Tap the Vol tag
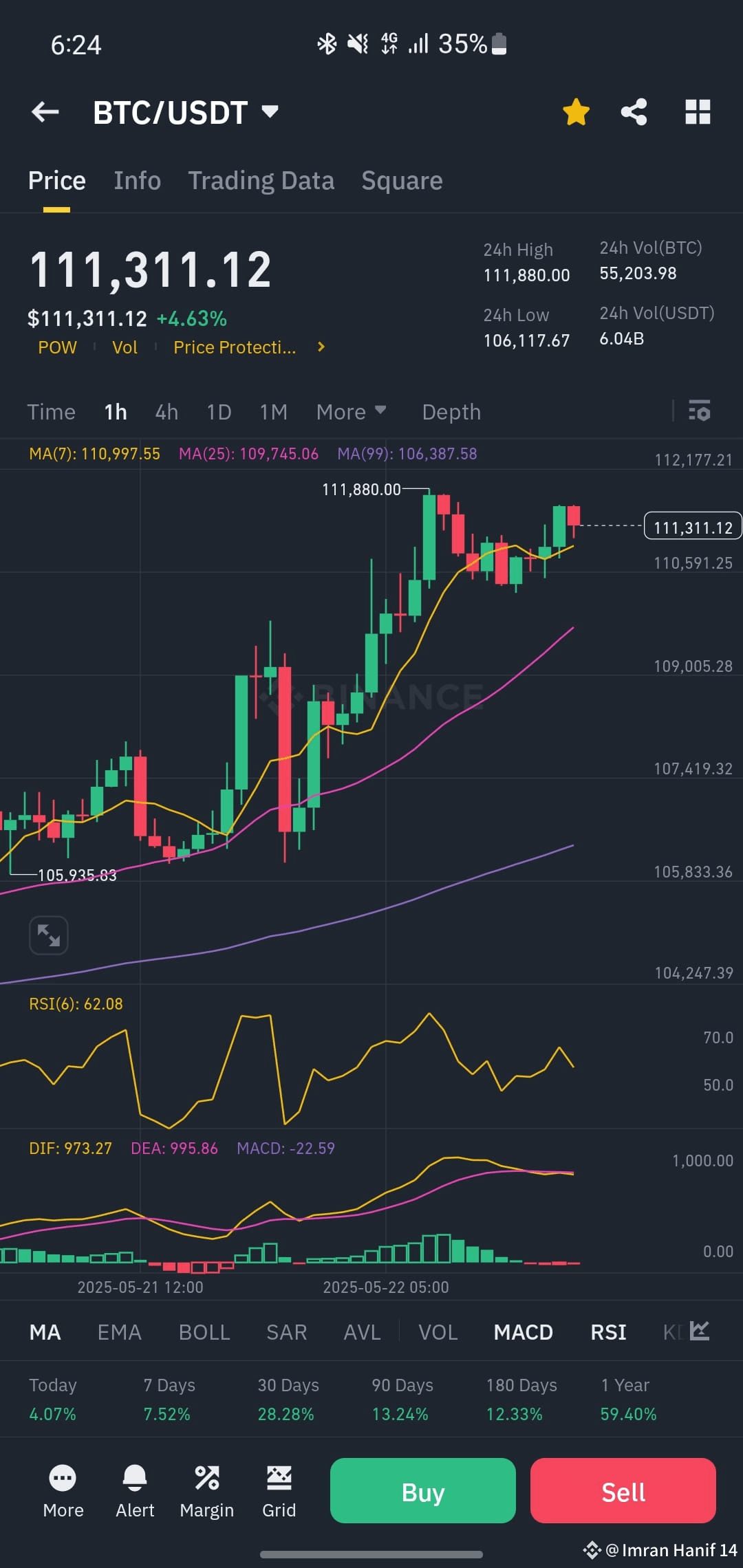 (x=125, y=347)
